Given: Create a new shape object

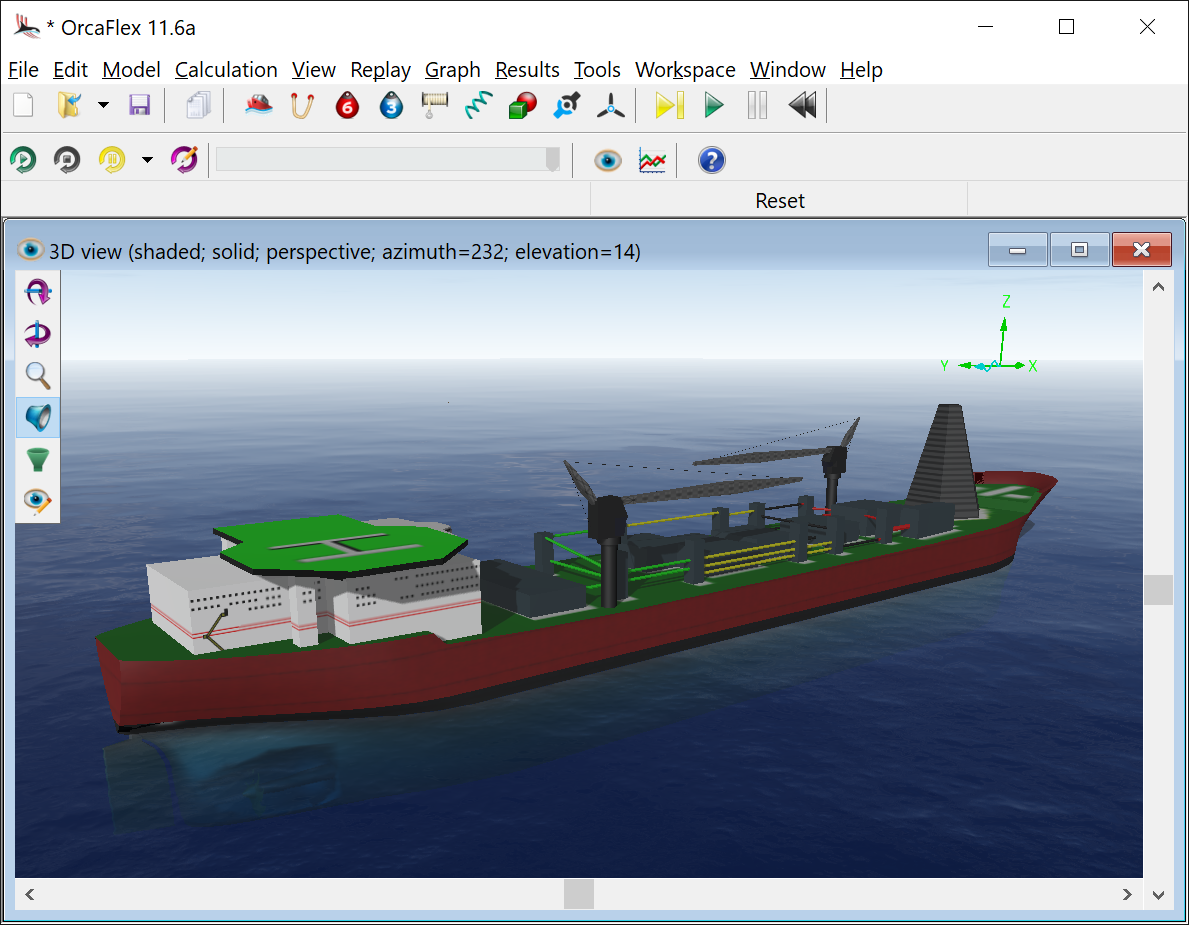Looking at the screenshot, I should click(x=521, y=105).
